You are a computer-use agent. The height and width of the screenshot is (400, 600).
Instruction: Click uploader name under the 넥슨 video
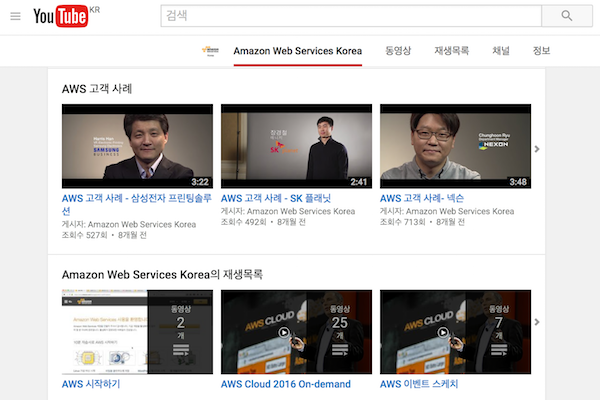[460, 211]
